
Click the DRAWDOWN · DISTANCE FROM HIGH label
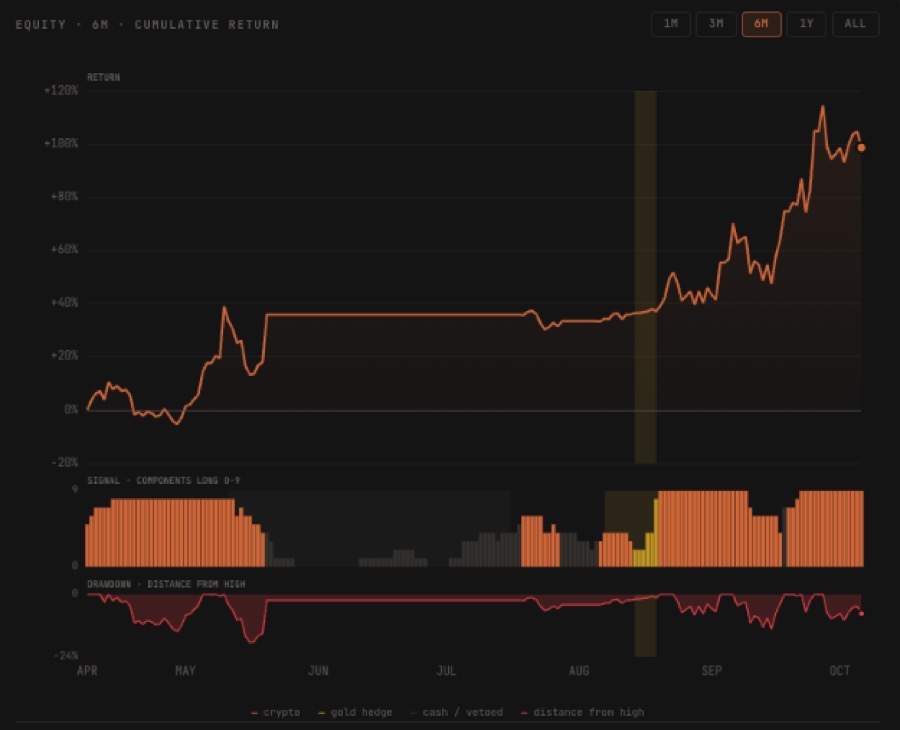[166, 584]
